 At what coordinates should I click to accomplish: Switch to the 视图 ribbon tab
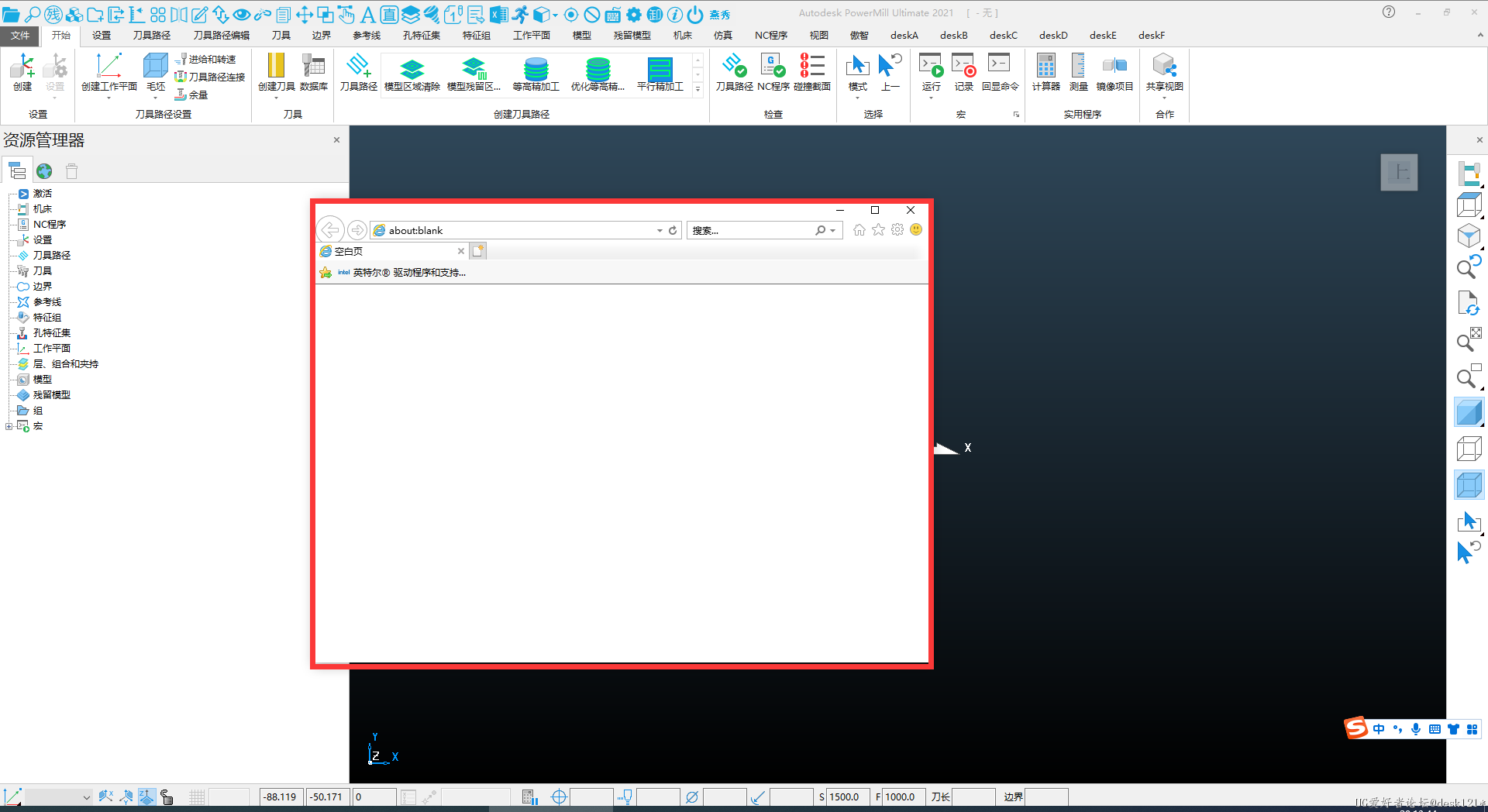coord(819,35)
